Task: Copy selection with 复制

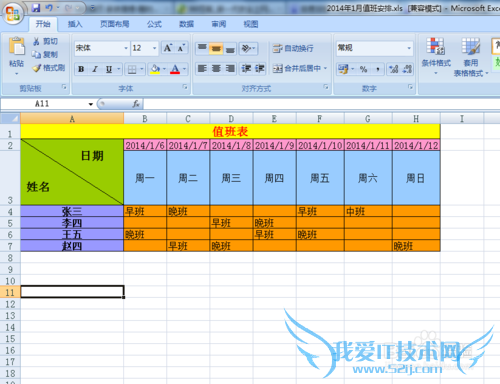Action: 45,54
